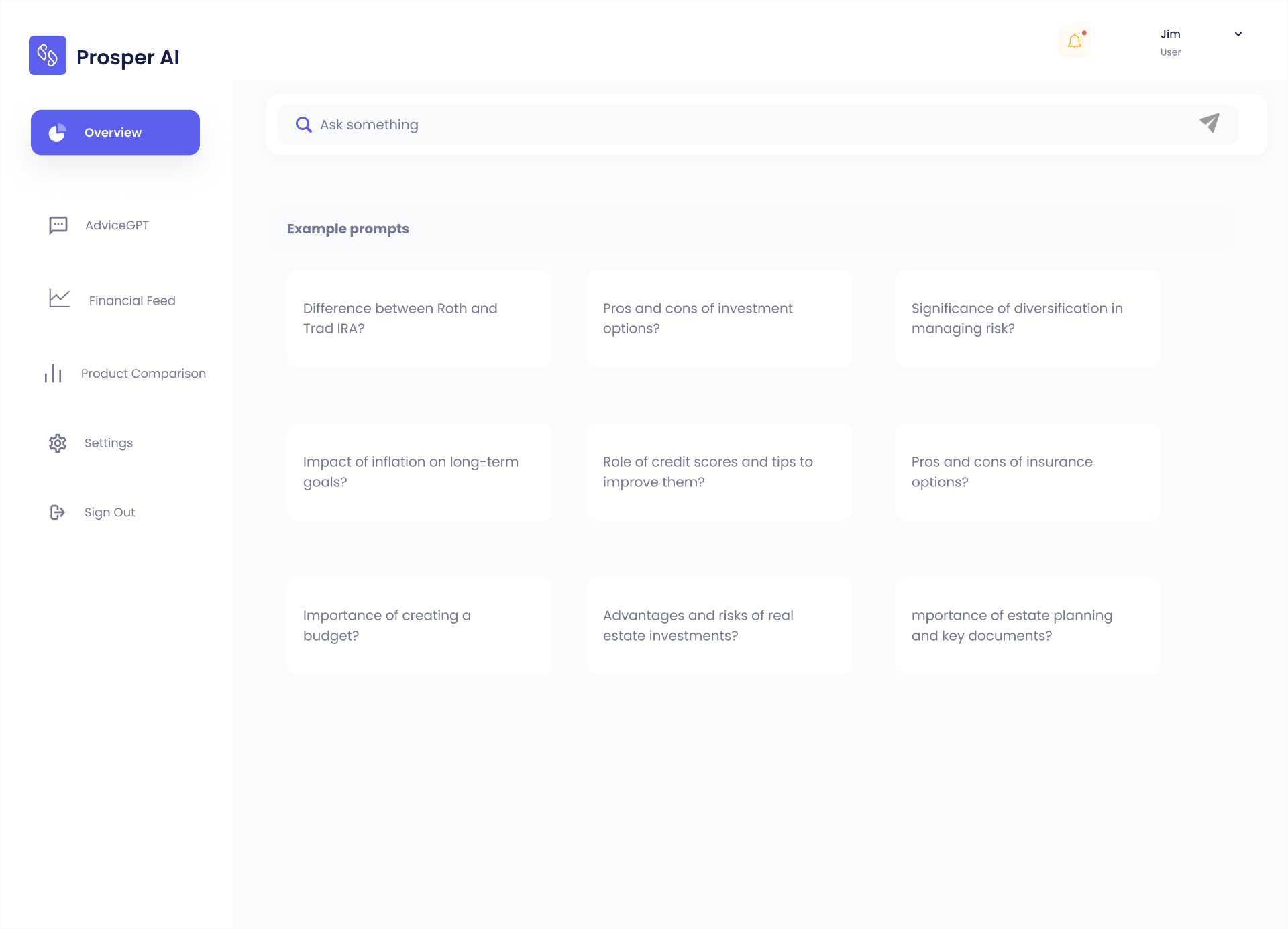Screen dimensions: 1288x929
Task: Click the Prosper AI logo icon
Action: (47, 55)
